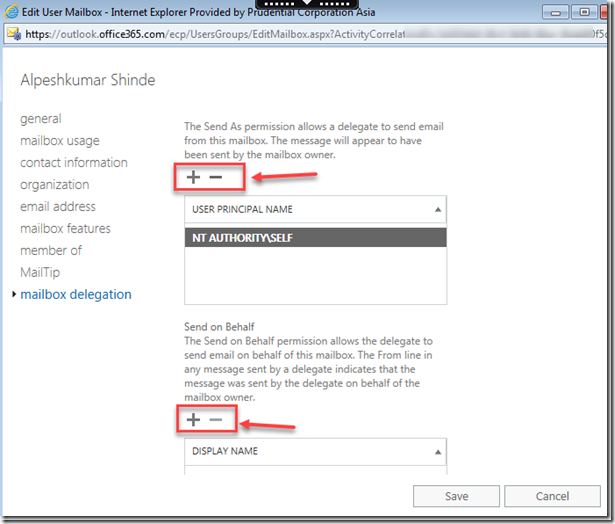This screenshot has height=524, width=615.
Task: Select the NT AUTHORITY\SELF row
Action: click(x=315, y=239)
